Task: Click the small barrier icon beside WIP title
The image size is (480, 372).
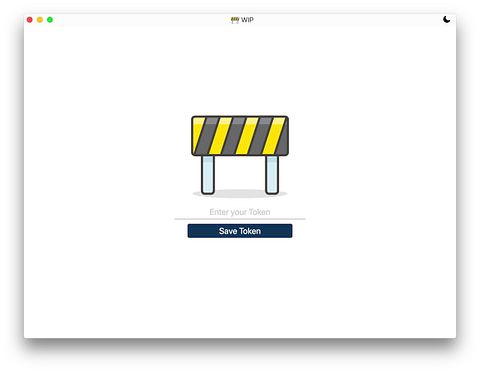Action: tap(235, 20)
